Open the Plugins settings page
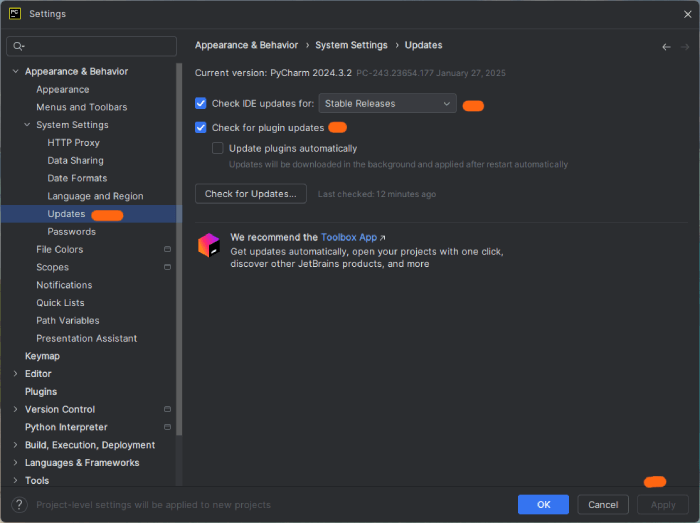Viewport: 700px width, 523px height. click(x=41, y=392)
